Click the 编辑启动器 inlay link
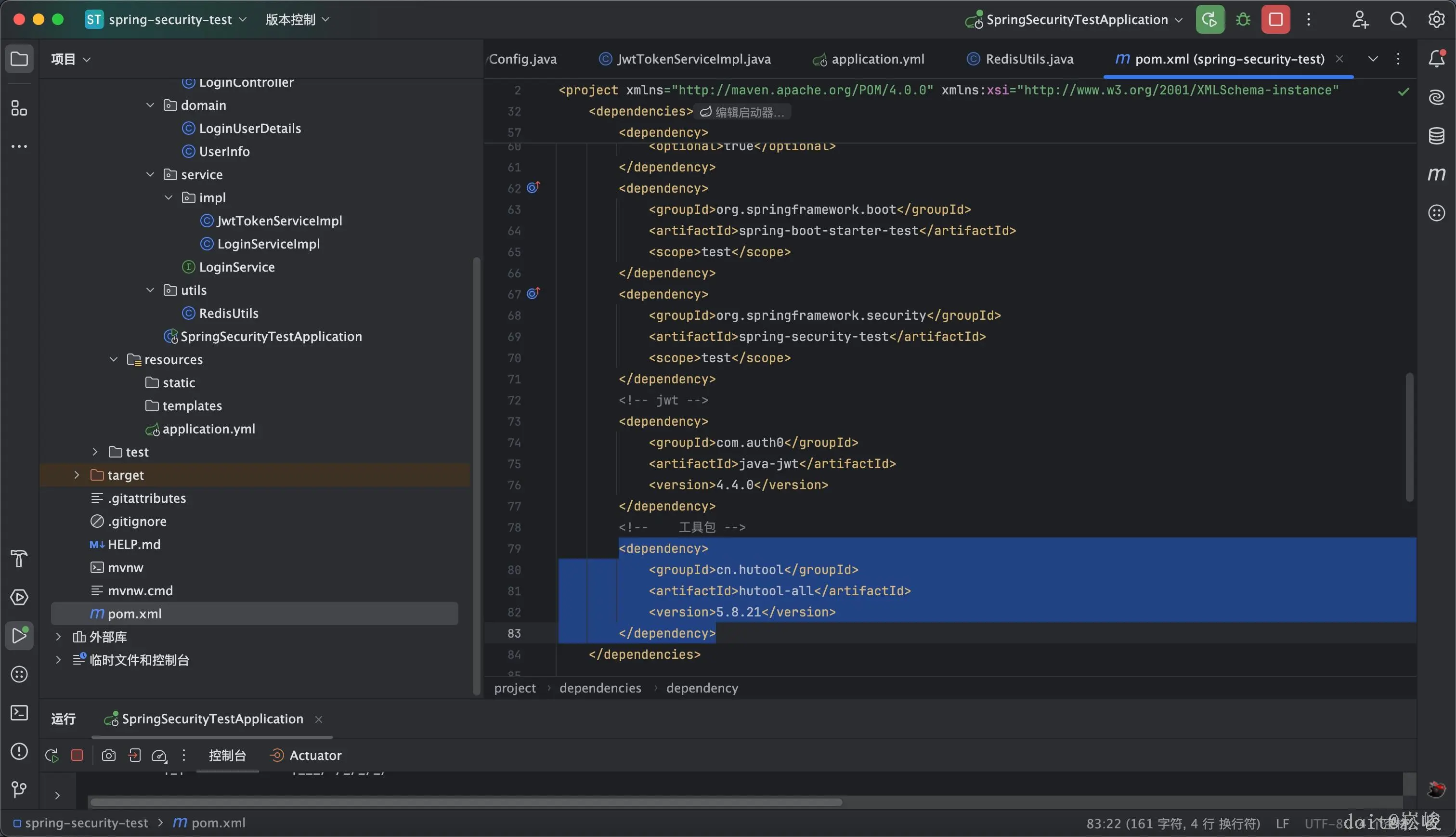Image resolution: width=1456 pixels, height=837 pixels. coord(742,112)
